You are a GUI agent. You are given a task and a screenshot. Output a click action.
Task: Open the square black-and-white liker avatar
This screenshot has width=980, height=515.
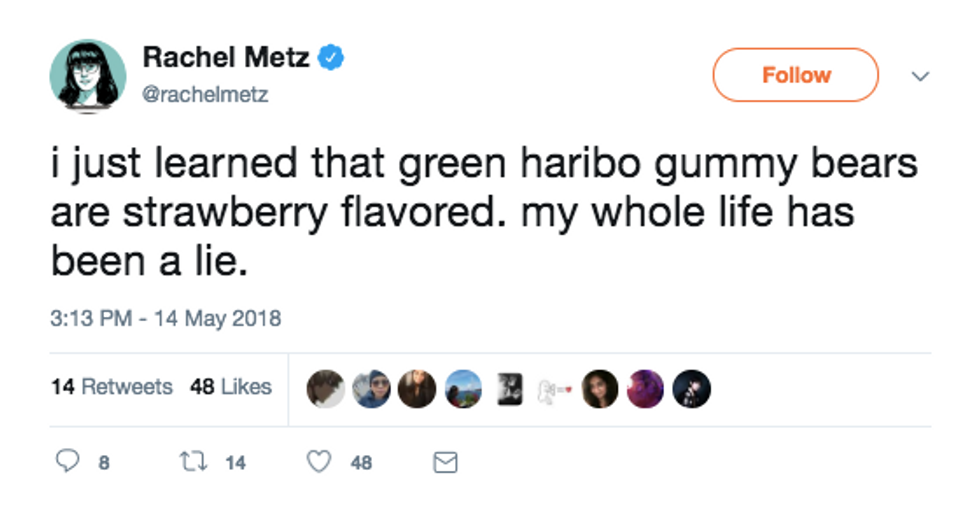509,389
